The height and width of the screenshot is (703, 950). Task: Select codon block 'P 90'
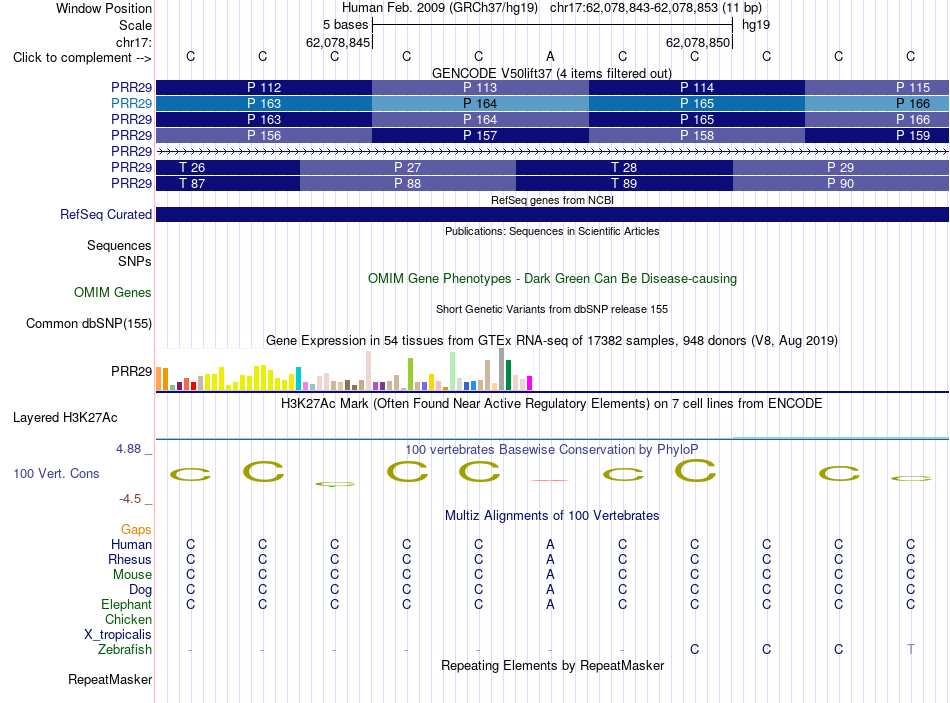pos(841,184)
